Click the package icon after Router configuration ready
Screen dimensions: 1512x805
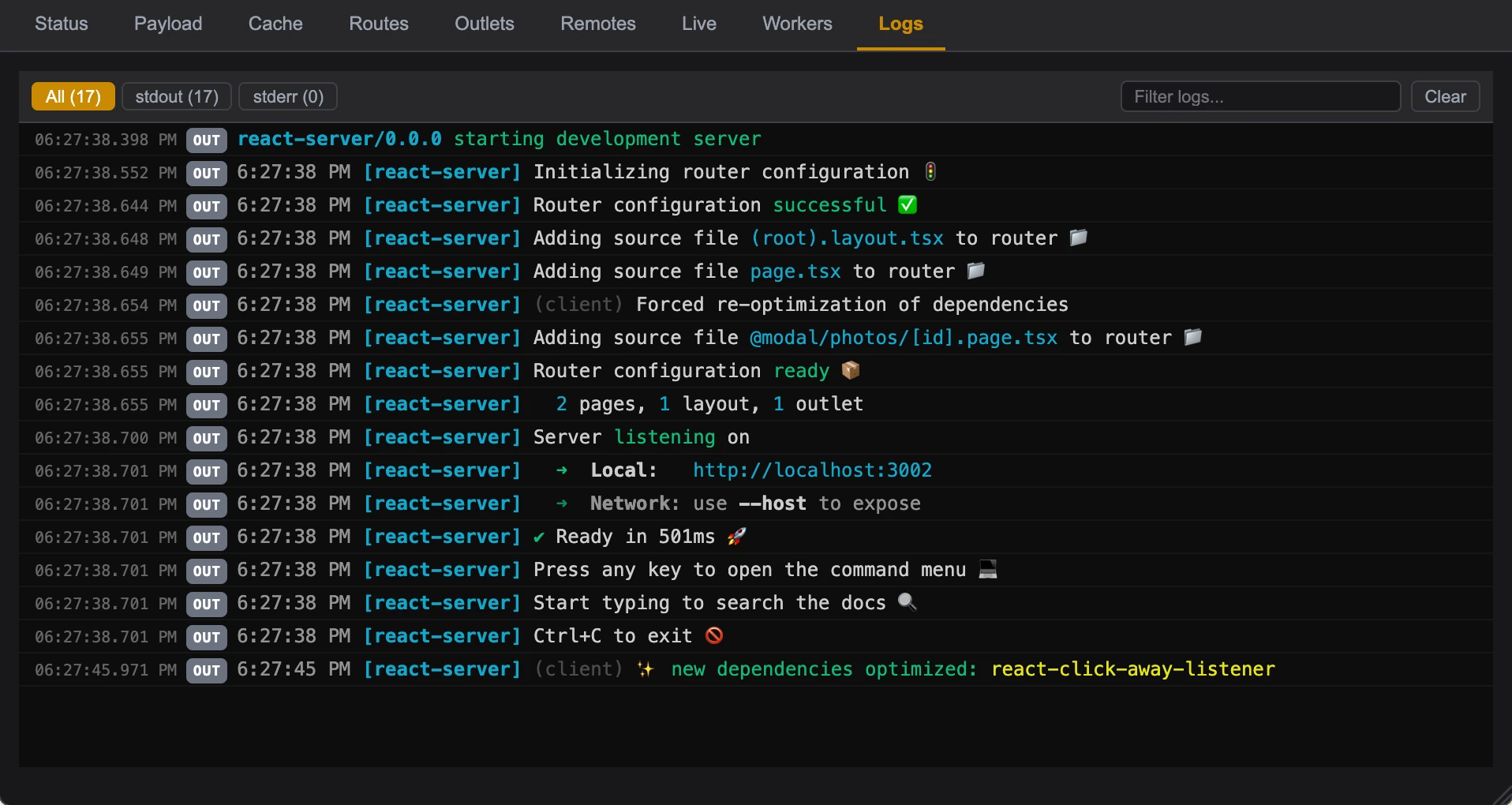pos(851,370)
